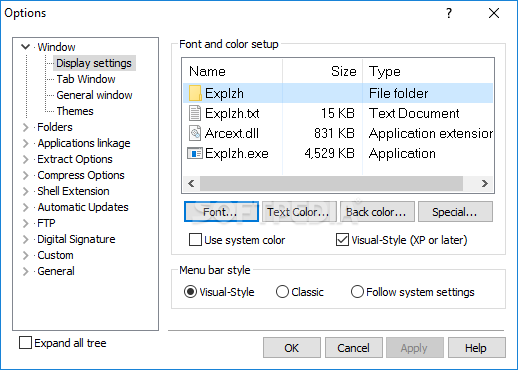
Task: Uncheck Visual-Style (XP or later) checkbox
Action: [x=342, y=240]
